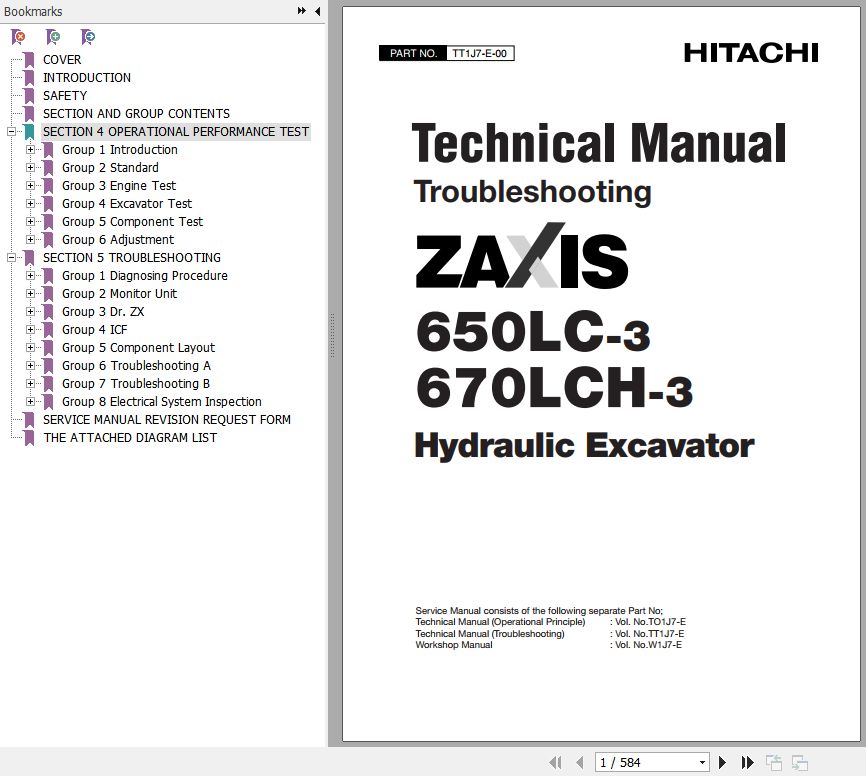Go to the next page
Viewport: 866px width, 776px height.
722,763
